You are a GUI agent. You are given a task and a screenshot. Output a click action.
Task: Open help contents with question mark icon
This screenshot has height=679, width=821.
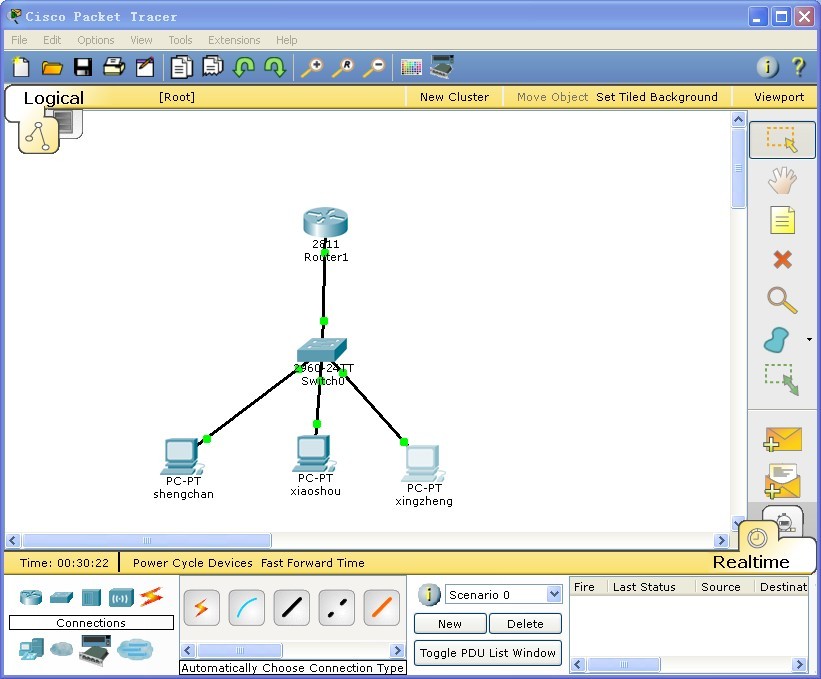(798, 67)
